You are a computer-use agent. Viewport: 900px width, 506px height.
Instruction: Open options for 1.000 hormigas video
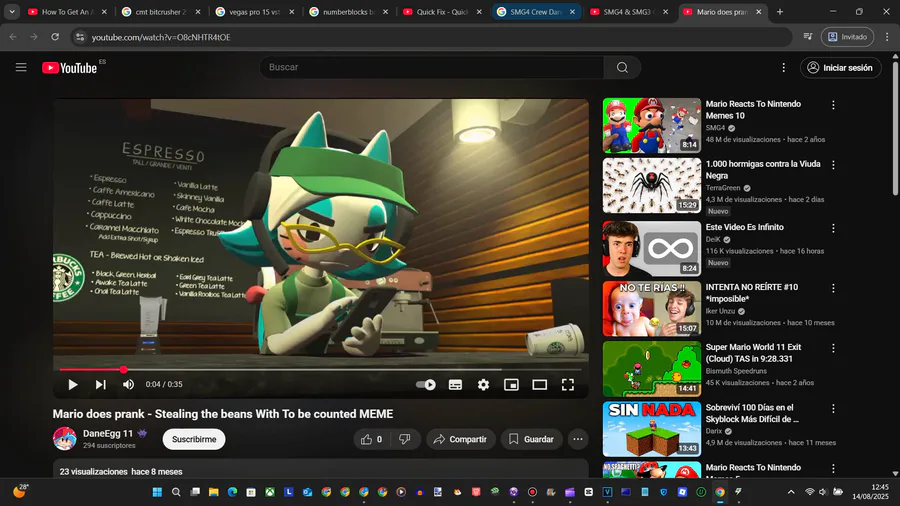833,165
